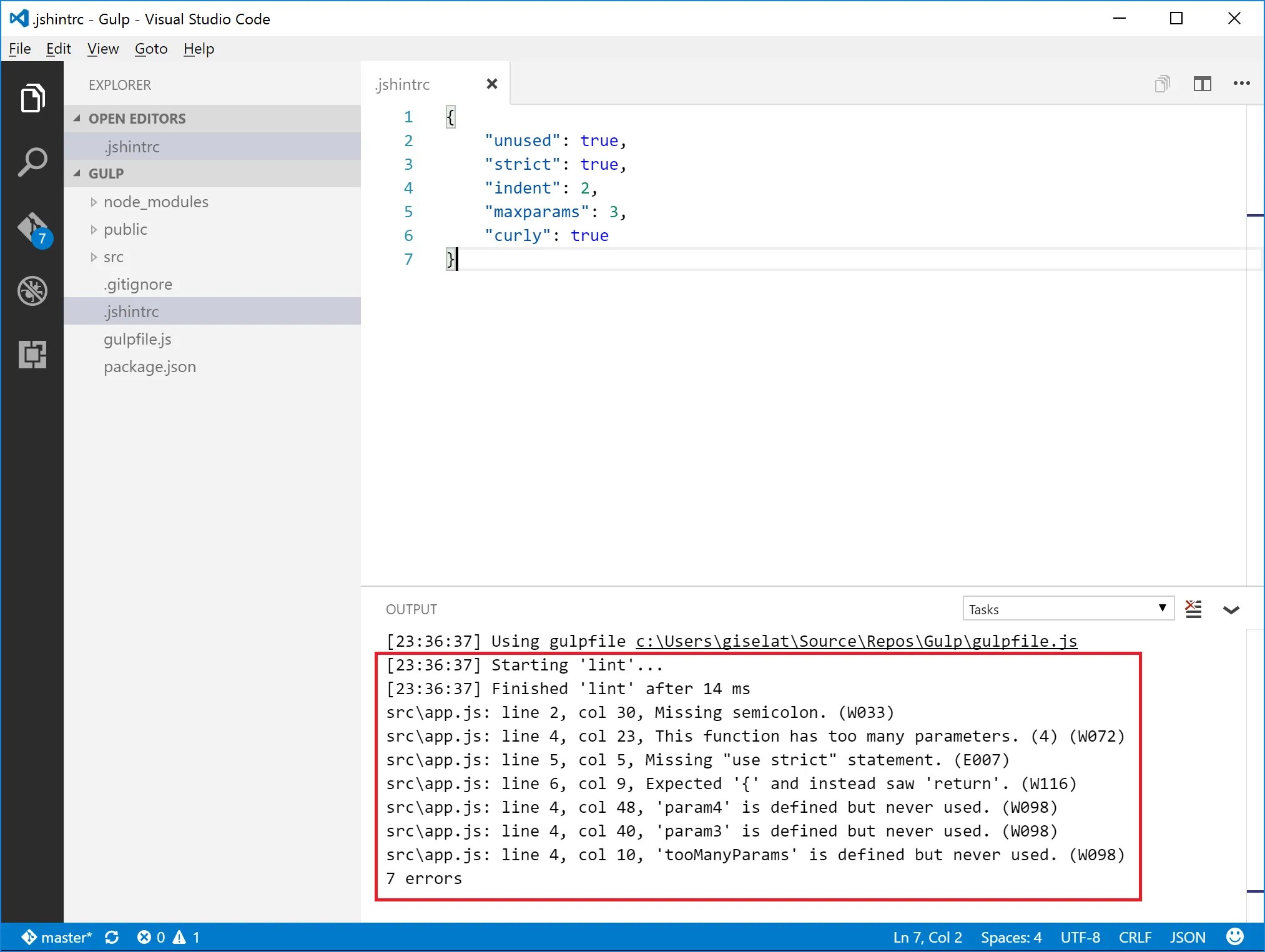1265x952 pixels.
Task: Open the Help menu
Action: tap(199, 49)
